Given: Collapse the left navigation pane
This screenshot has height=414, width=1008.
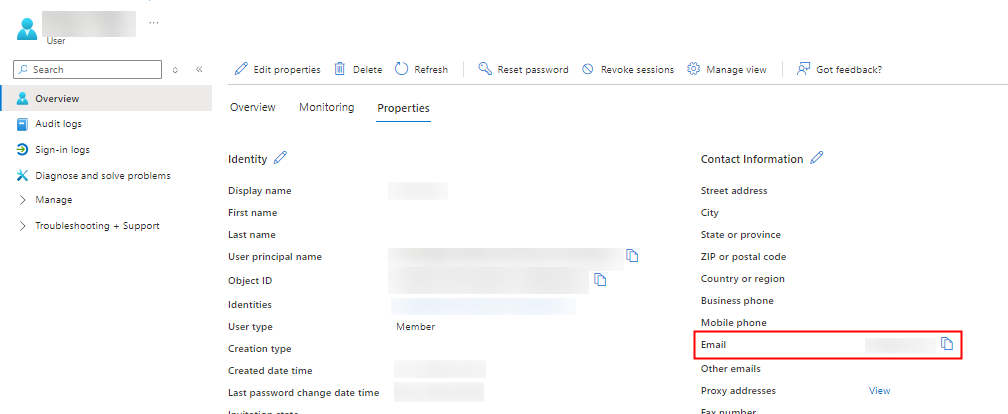Looking at the screenshot, I should [199, 69].
